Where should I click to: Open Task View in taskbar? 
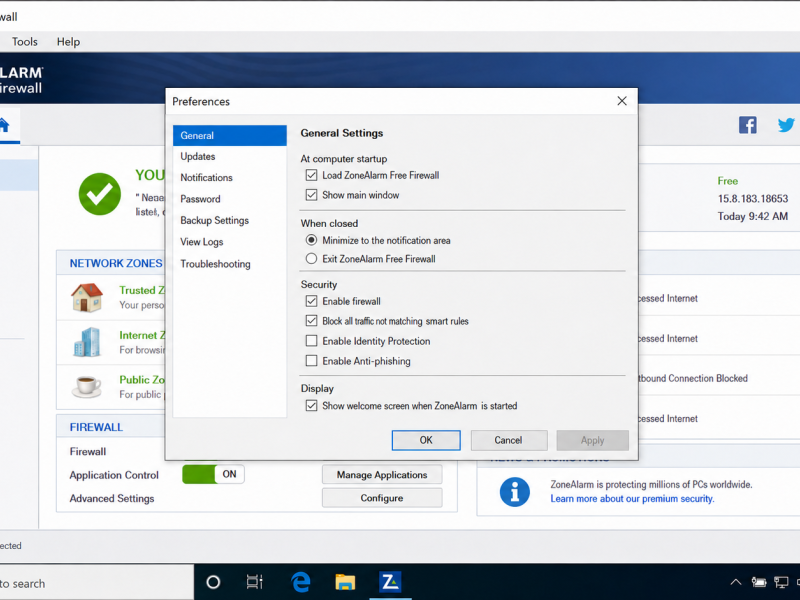click(254, 582)
